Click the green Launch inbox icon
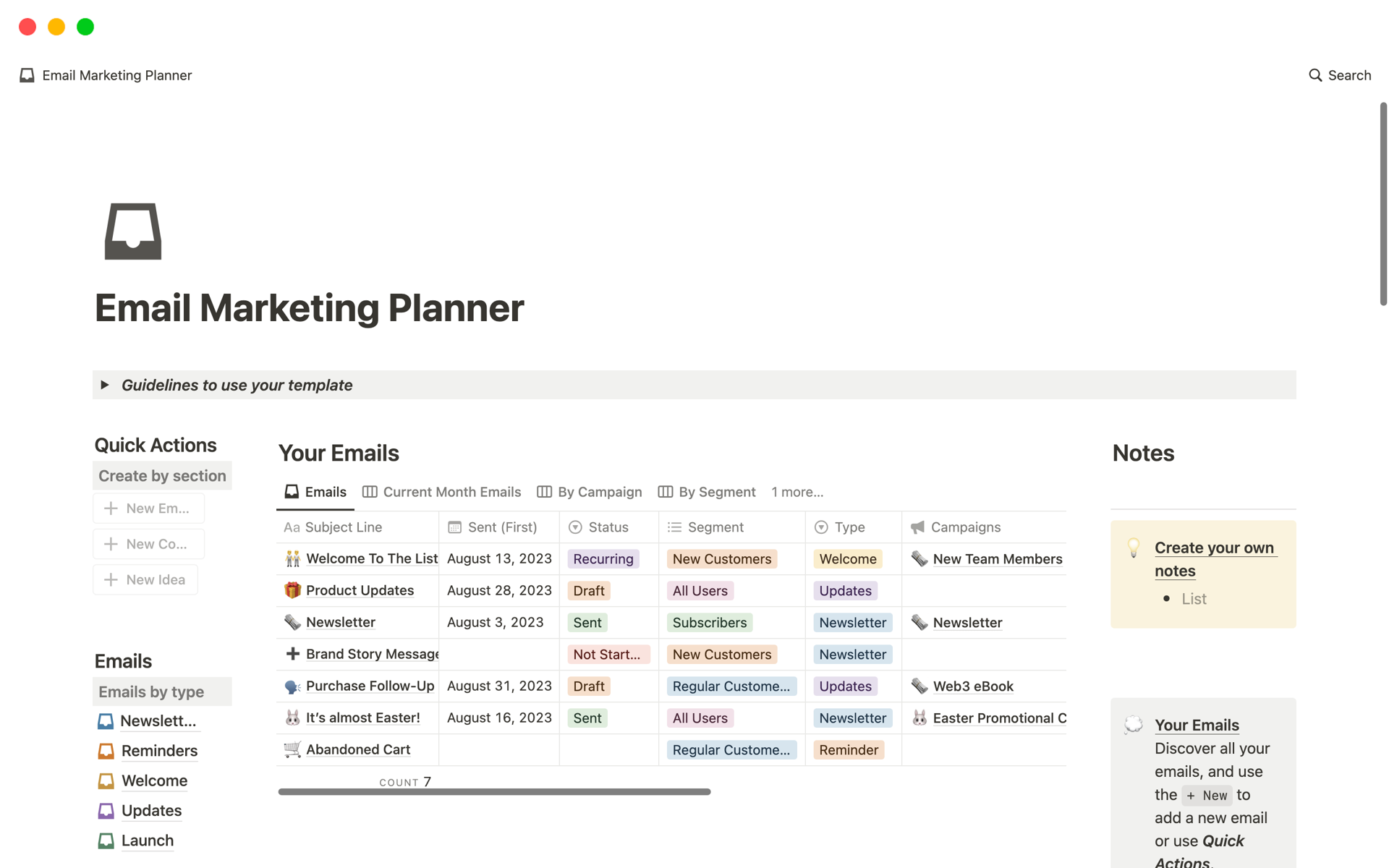Image resolution: width=1389 pixels, height=868 pixels. click(106, 841)
